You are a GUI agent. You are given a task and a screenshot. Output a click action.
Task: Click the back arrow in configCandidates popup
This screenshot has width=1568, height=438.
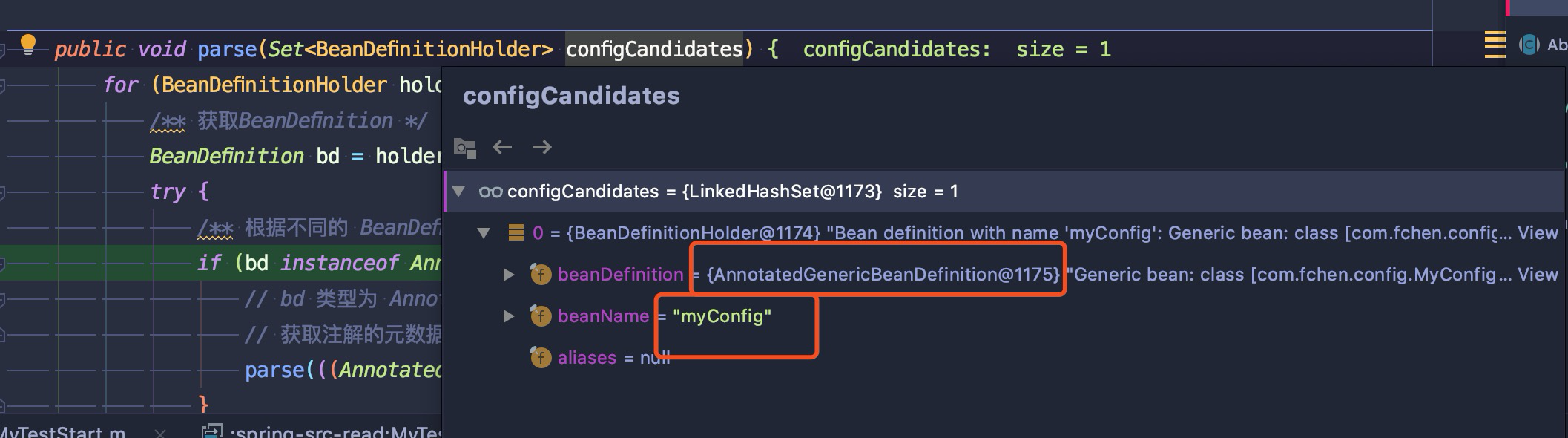(x=502, y=147)
